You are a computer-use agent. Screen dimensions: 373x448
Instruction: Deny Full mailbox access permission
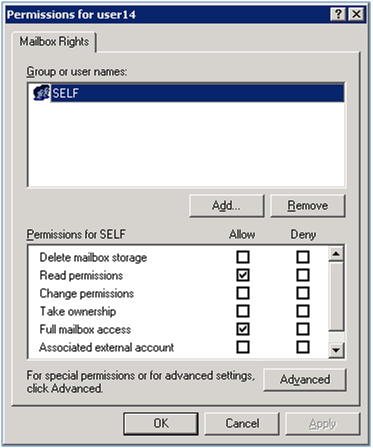point(303,329)
